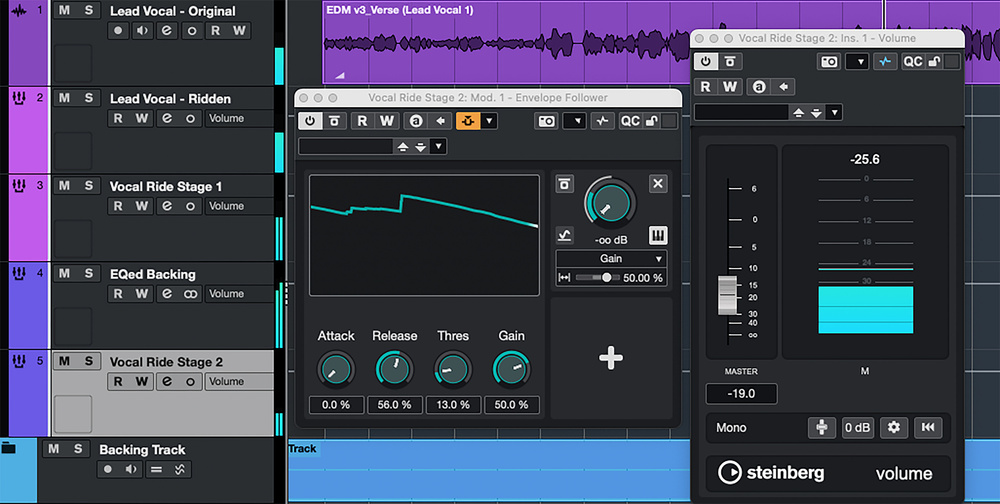Image resolution: width=1000 pixels, height=504 pixels.
Task: Solo the EQed Backing track
Action: click(x=88, y=274)
